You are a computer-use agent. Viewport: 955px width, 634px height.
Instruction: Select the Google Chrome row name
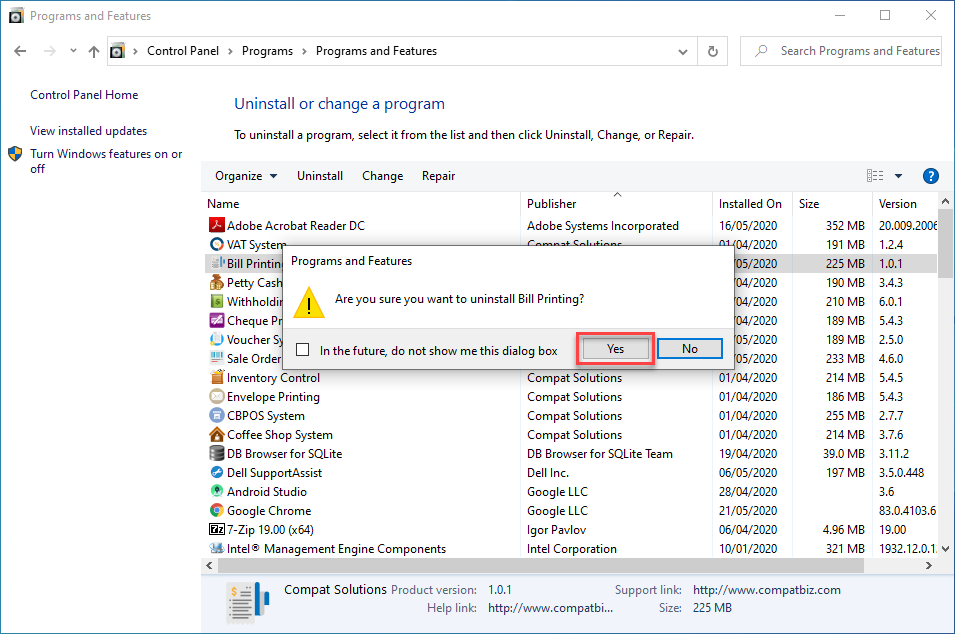tap(269, 510)
